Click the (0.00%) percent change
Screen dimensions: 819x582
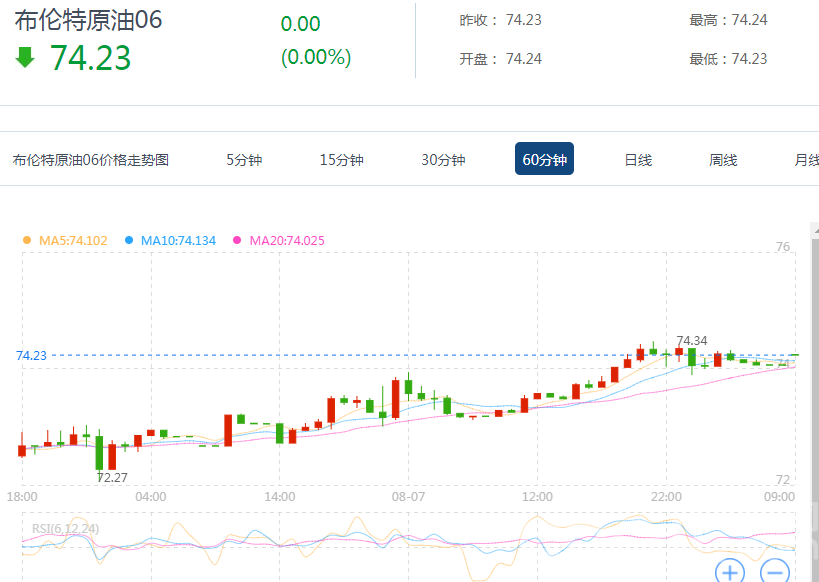point(316,57)
